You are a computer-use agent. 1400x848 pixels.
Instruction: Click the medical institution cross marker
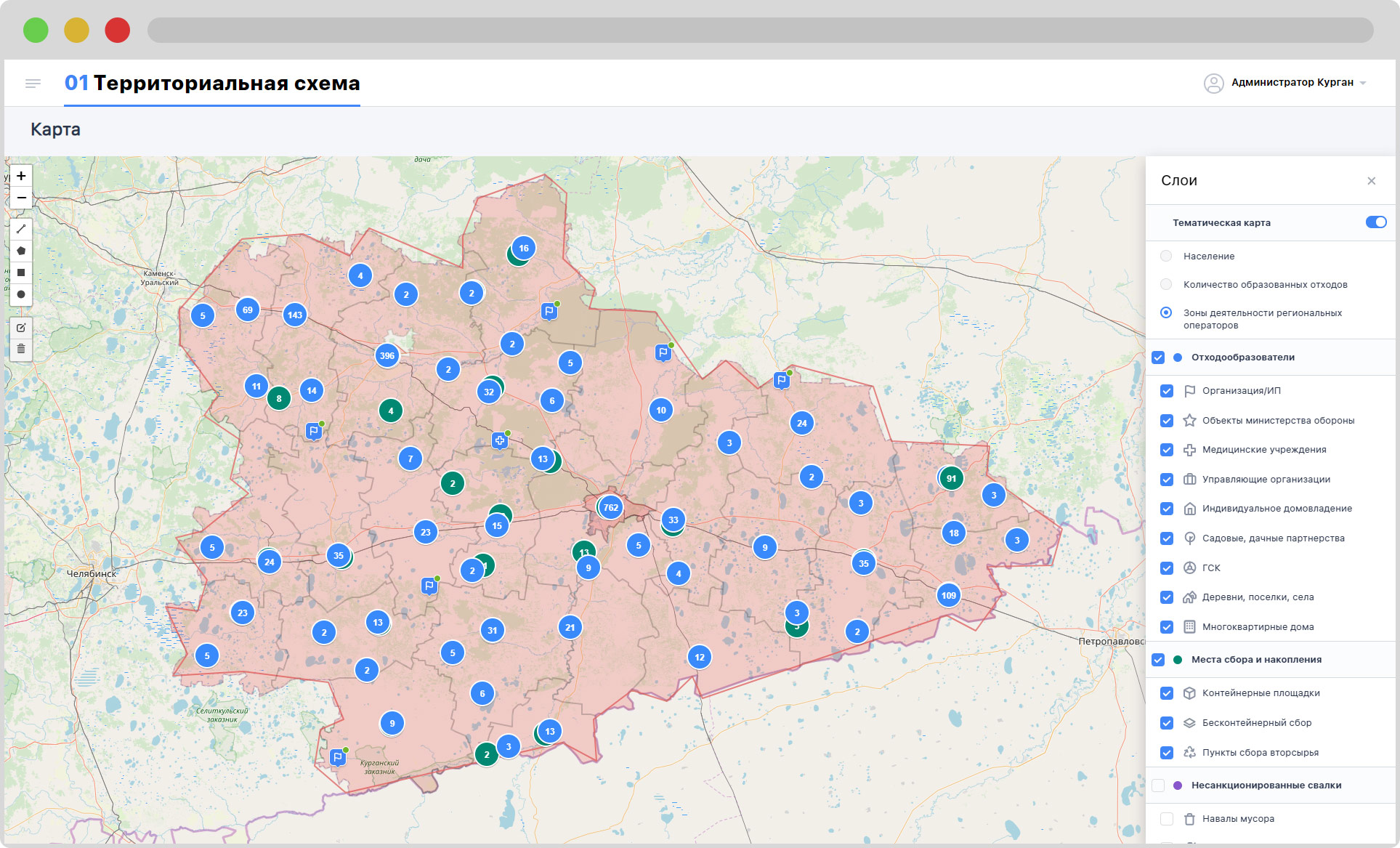(500, 440)
